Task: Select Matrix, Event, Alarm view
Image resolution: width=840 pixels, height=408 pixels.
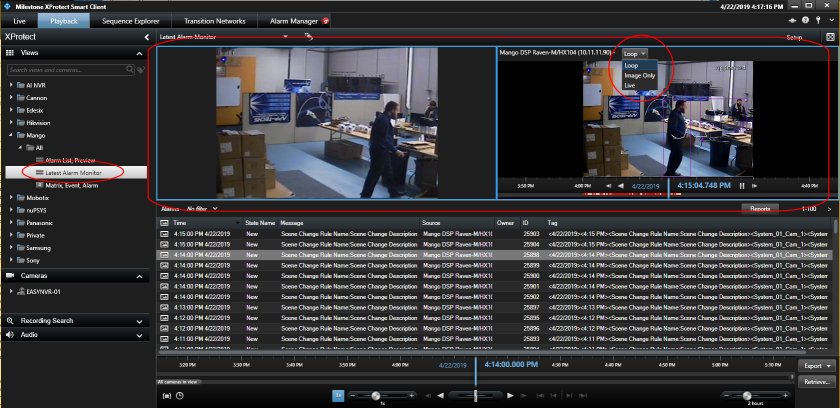Action: (x=71, y=185)
